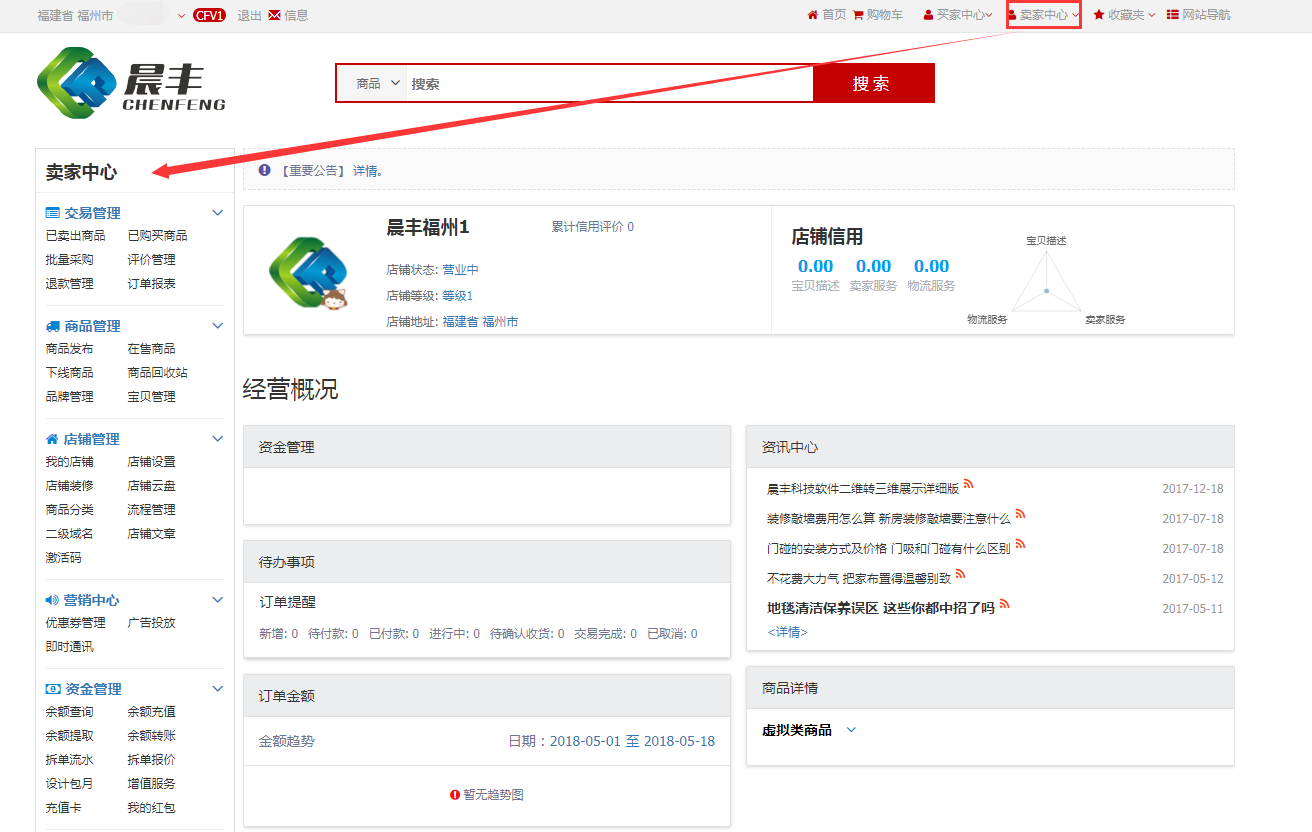
Task: Click into the search text field
Action: tap(610, 84)
